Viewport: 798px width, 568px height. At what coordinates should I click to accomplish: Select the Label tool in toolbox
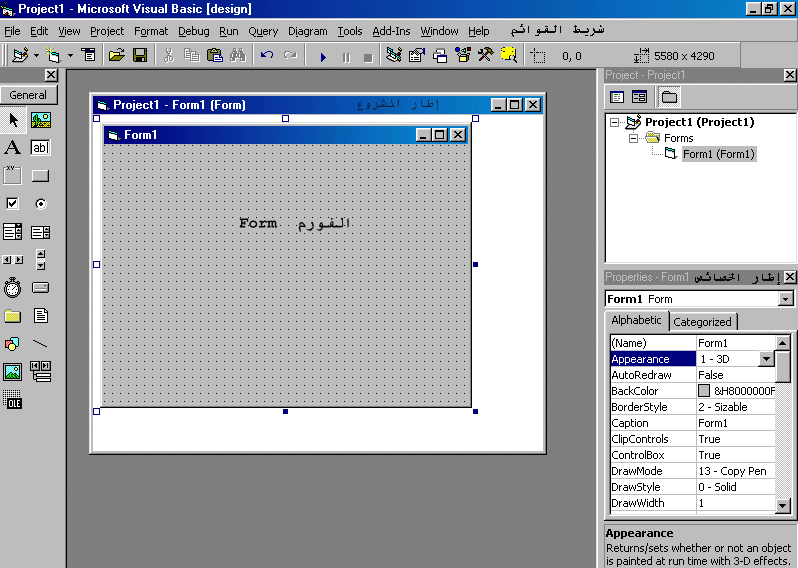coord(12,148)
